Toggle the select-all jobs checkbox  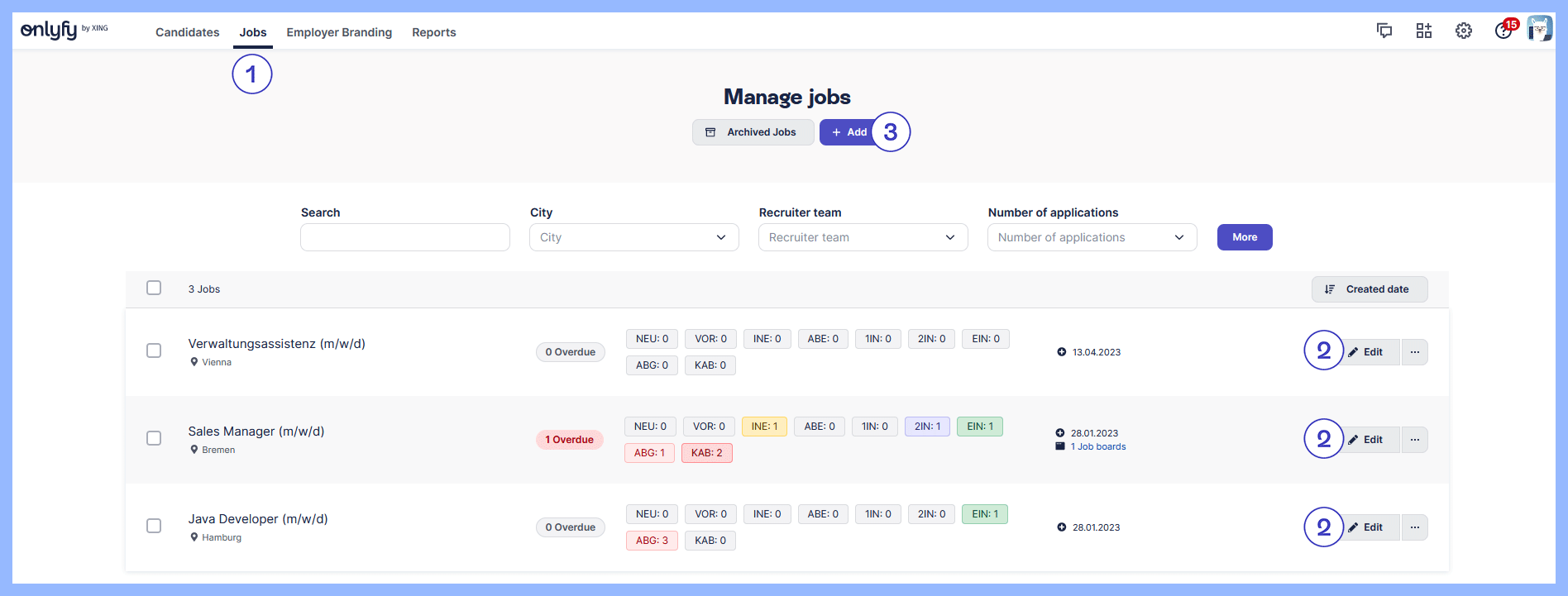click(154, 288)
